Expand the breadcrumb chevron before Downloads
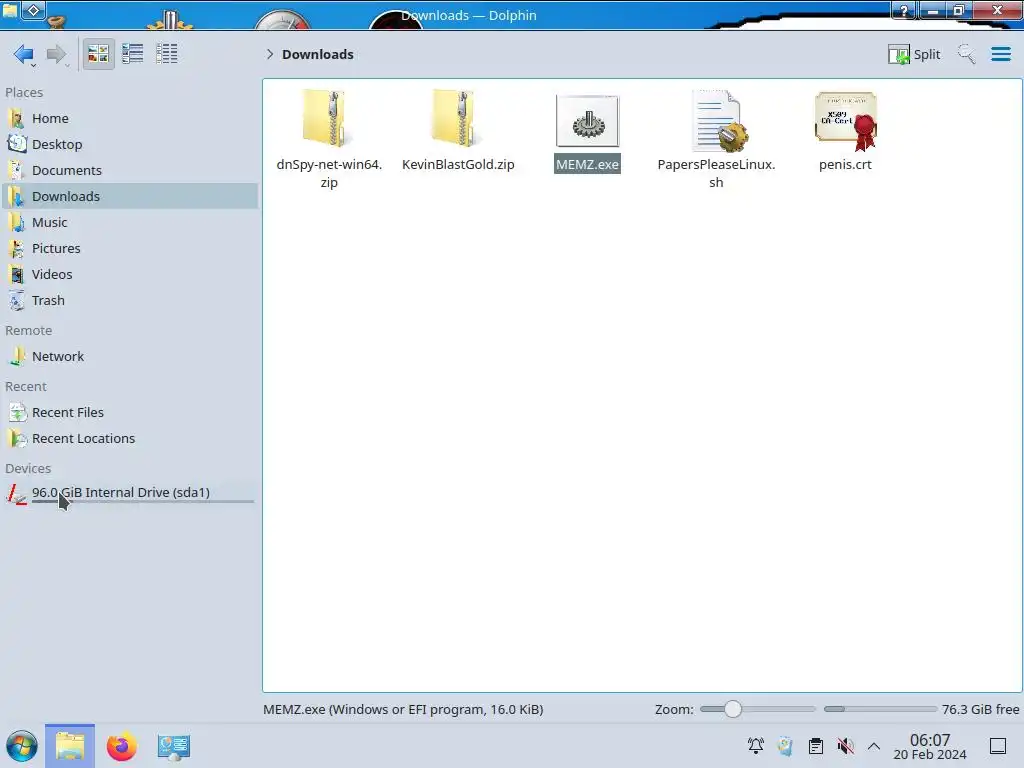 click(x=270, y=54)
